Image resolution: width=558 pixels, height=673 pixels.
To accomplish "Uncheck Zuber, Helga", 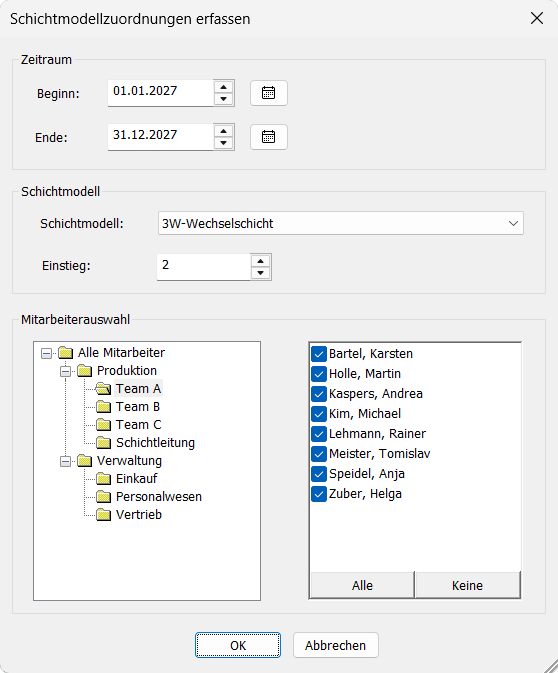I will click(319, 494).
